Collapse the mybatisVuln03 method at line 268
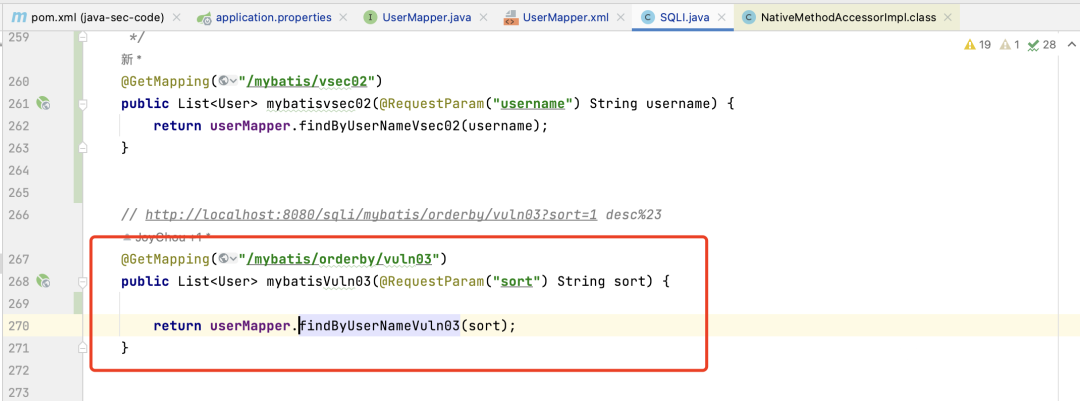Image resolution: width=1080 pixels, height=401 pixels. pyautogui.click(x=83, y=281)
